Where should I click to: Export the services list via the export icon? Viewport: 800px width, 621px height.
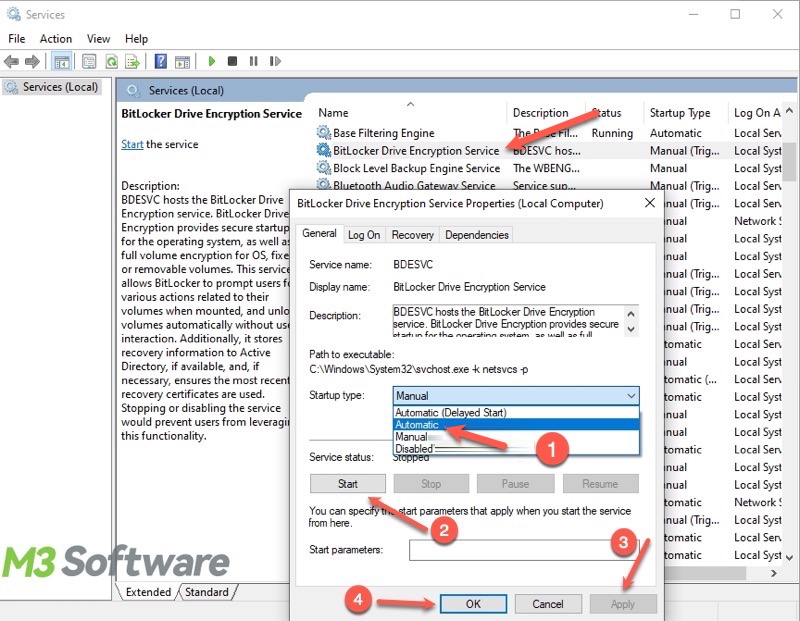[x=132, y=61]
